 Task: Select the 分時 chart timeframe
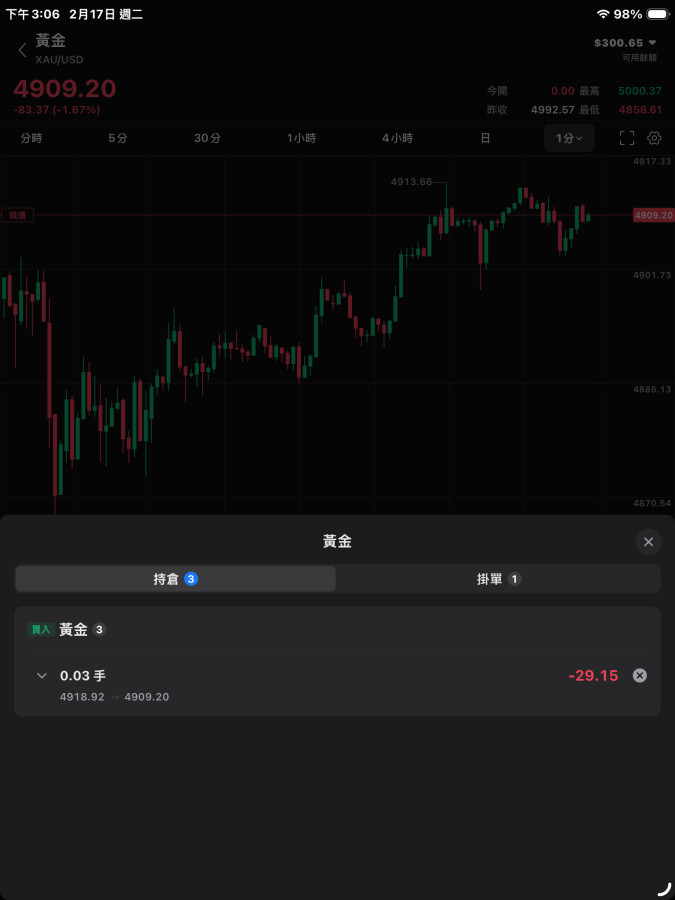31,138
